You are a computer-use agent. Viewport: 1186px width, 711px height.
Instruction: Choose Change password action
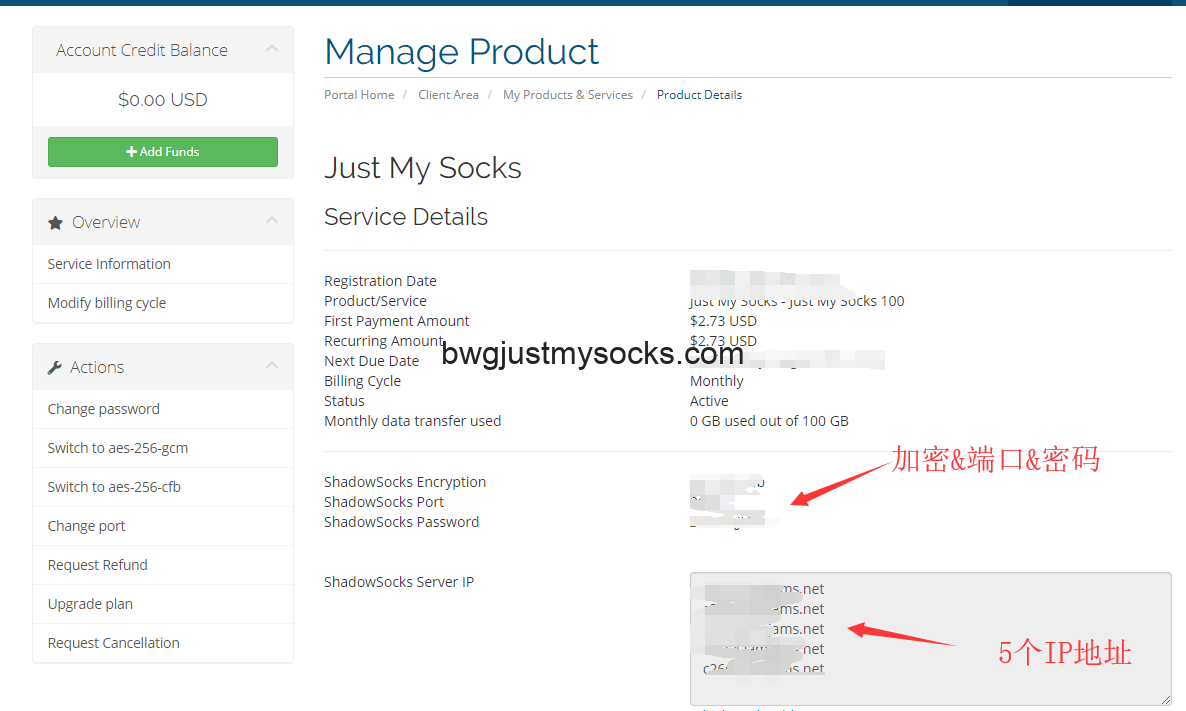(104, 409)
